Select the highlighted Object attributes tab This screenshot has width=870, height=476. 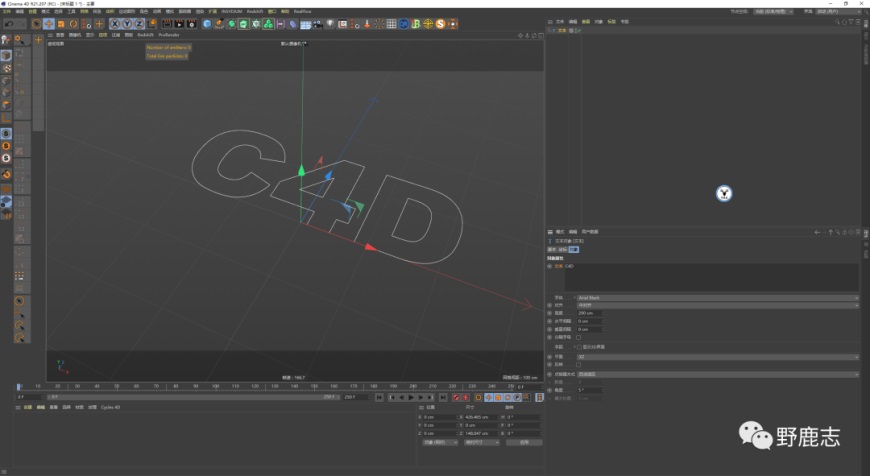pyautogui.click(x=574, y=250)
